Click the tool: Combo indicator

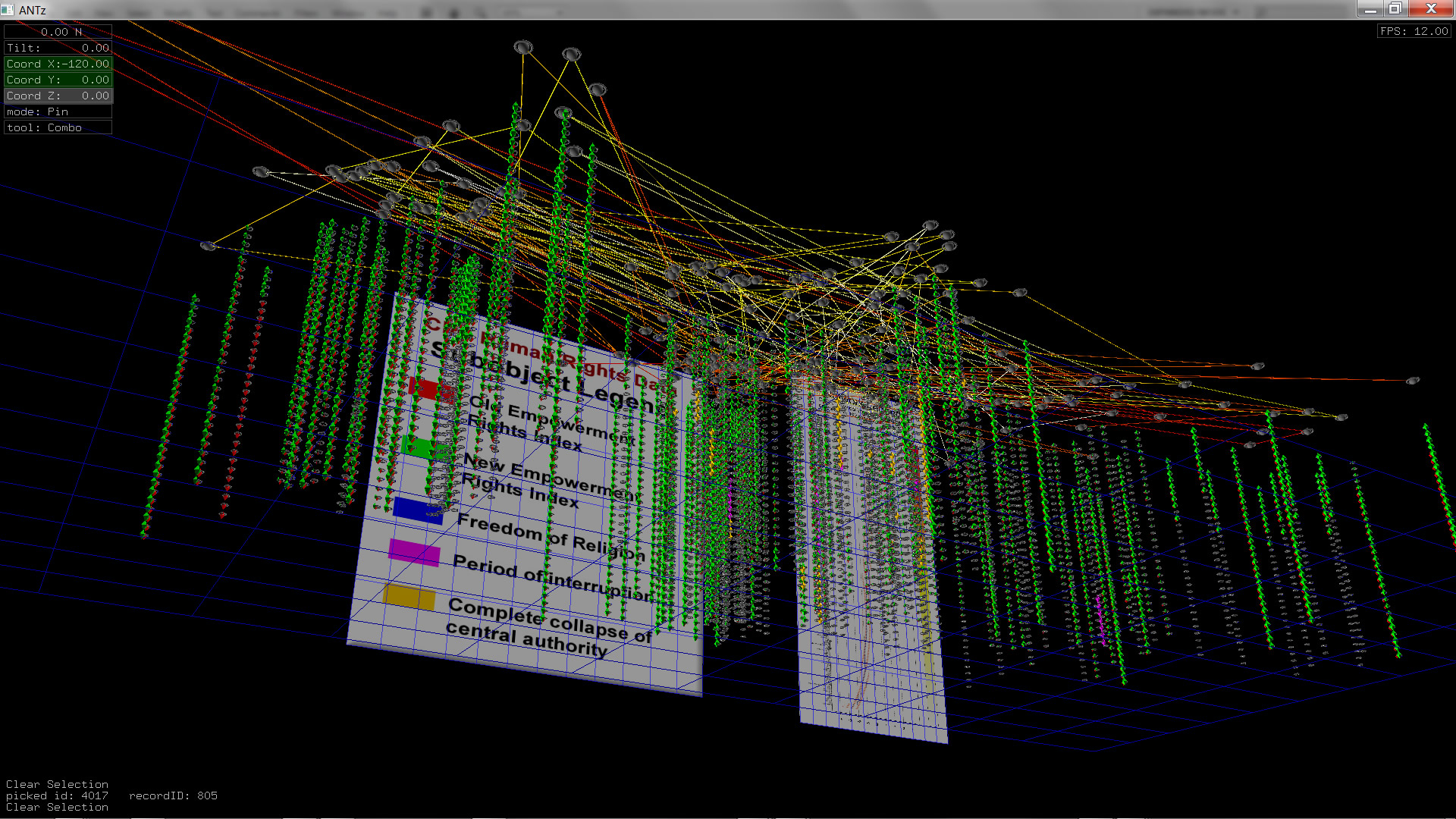(x=58, y=127)
